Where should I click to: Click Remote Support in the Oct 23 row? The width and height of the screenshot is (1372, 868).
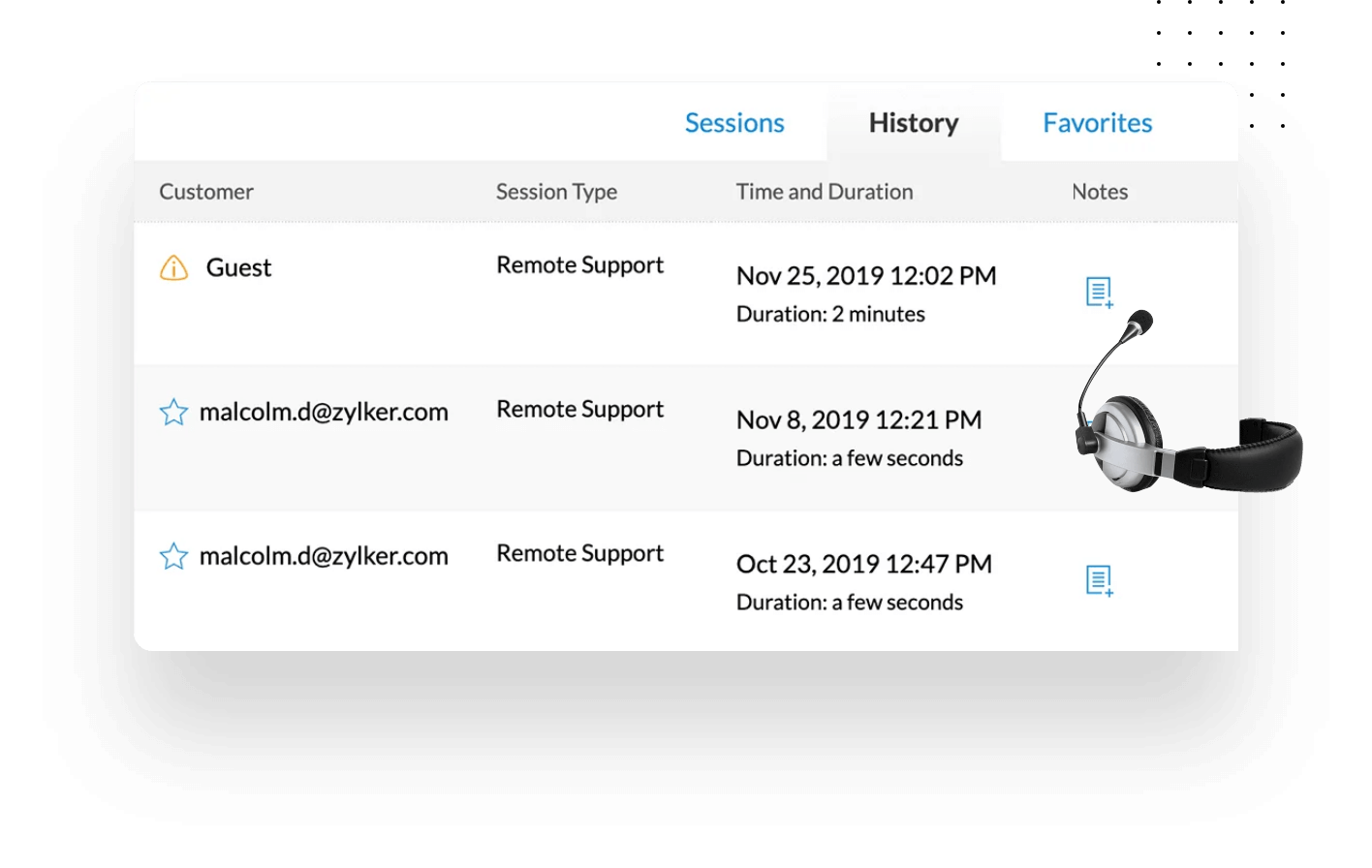[x=579, y=554]
